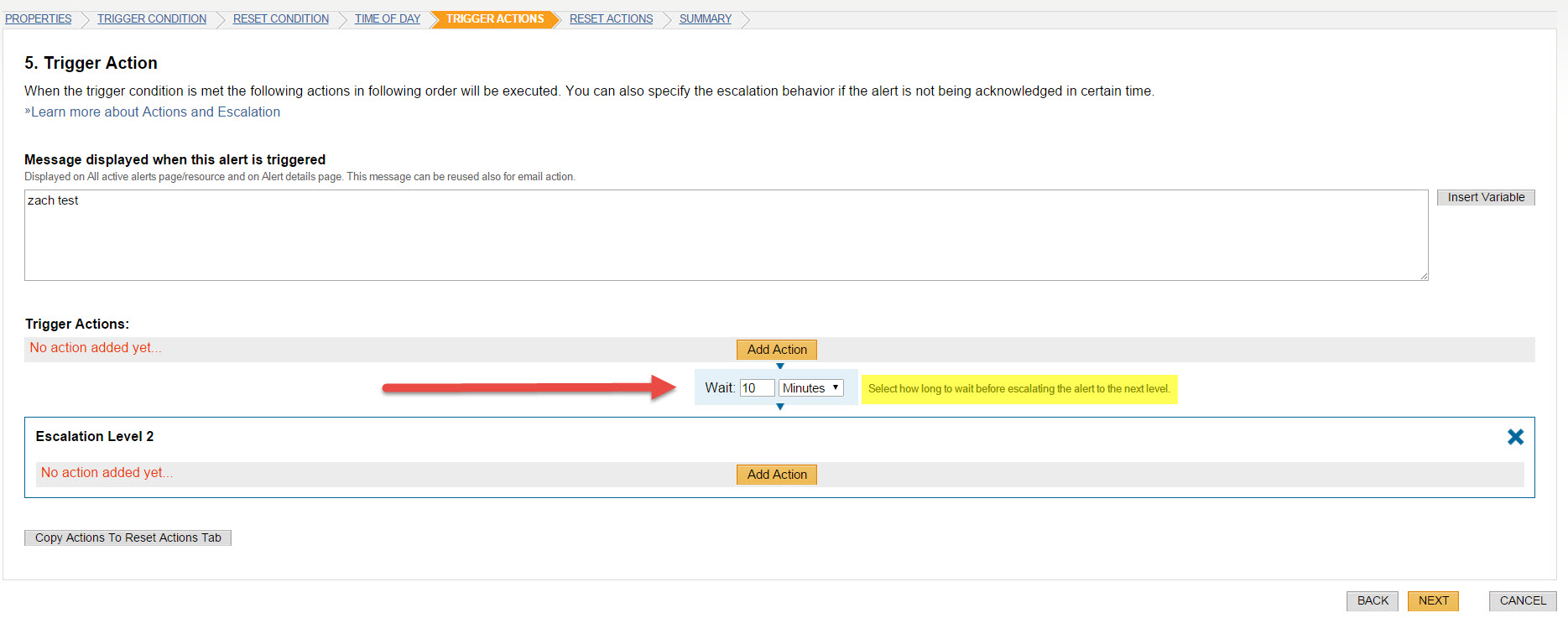Add an action to Escalation Level 2

click(x=777, y=475)
